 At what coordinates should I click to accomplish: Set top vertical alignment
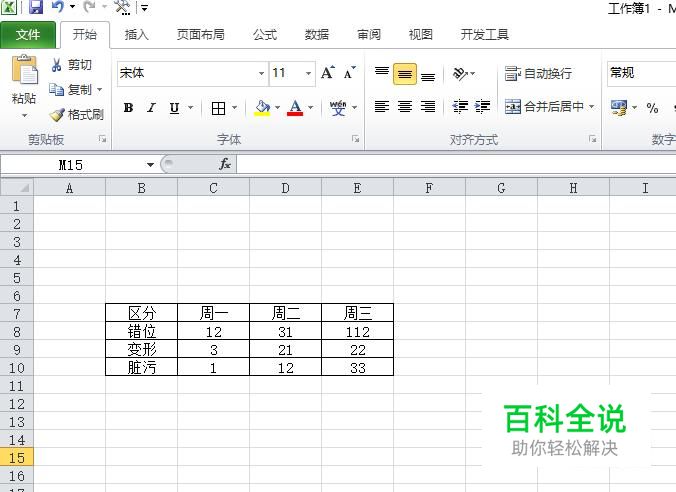(x=382, y=72)
